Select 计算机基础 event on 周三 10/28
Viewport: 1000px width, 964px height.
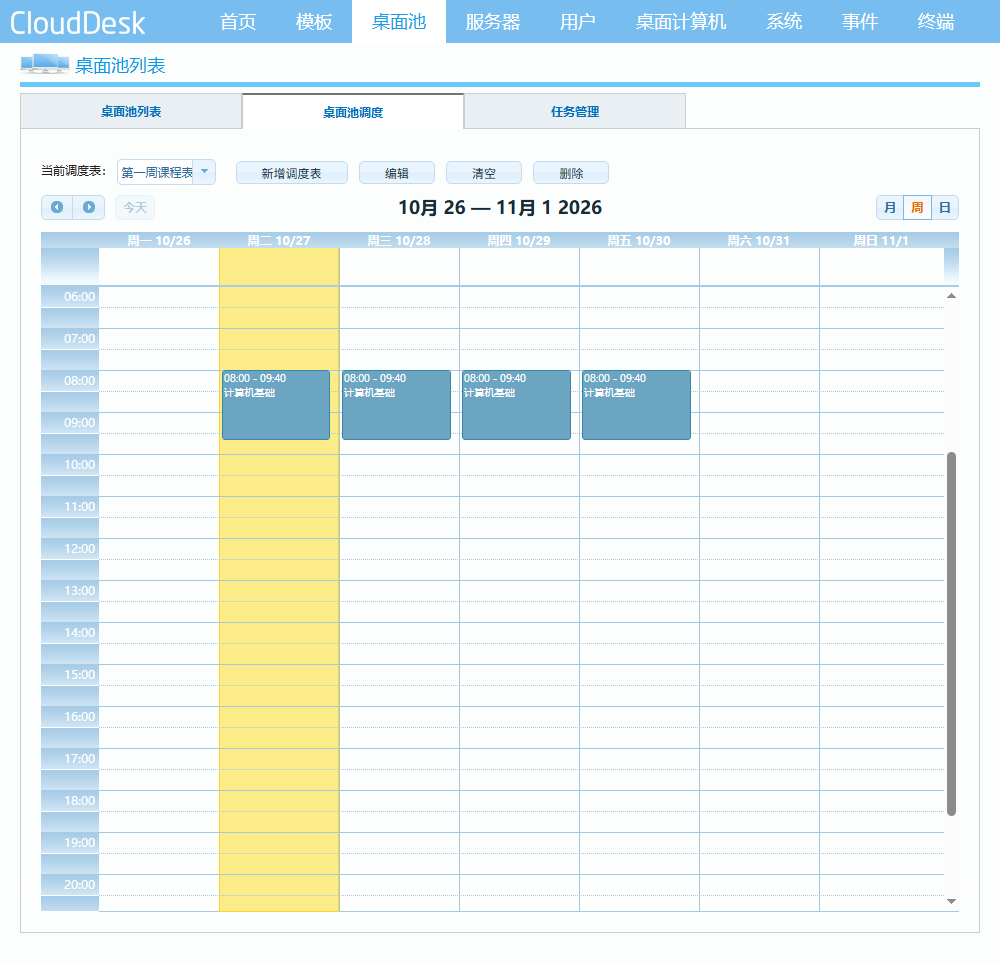tap(396, 405)
